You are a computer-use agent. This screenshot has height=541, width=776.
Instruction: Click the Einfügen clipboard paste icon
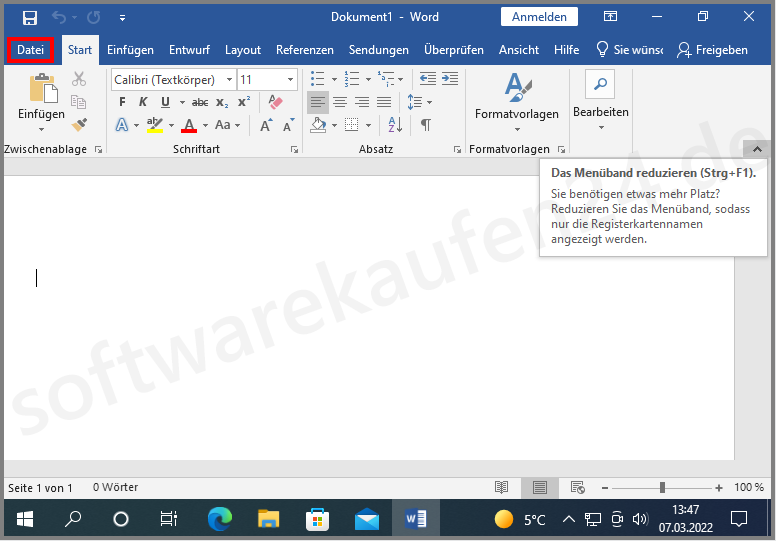(43, 89)
